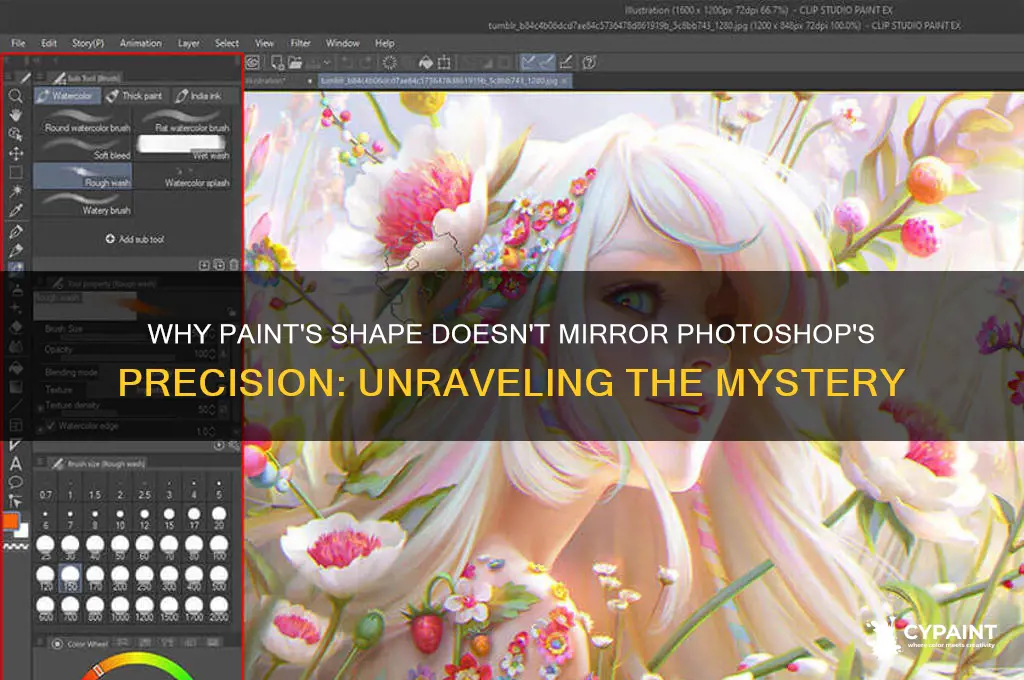
Task: Select the Move layer arrows tool
Action: click(16, 154)
